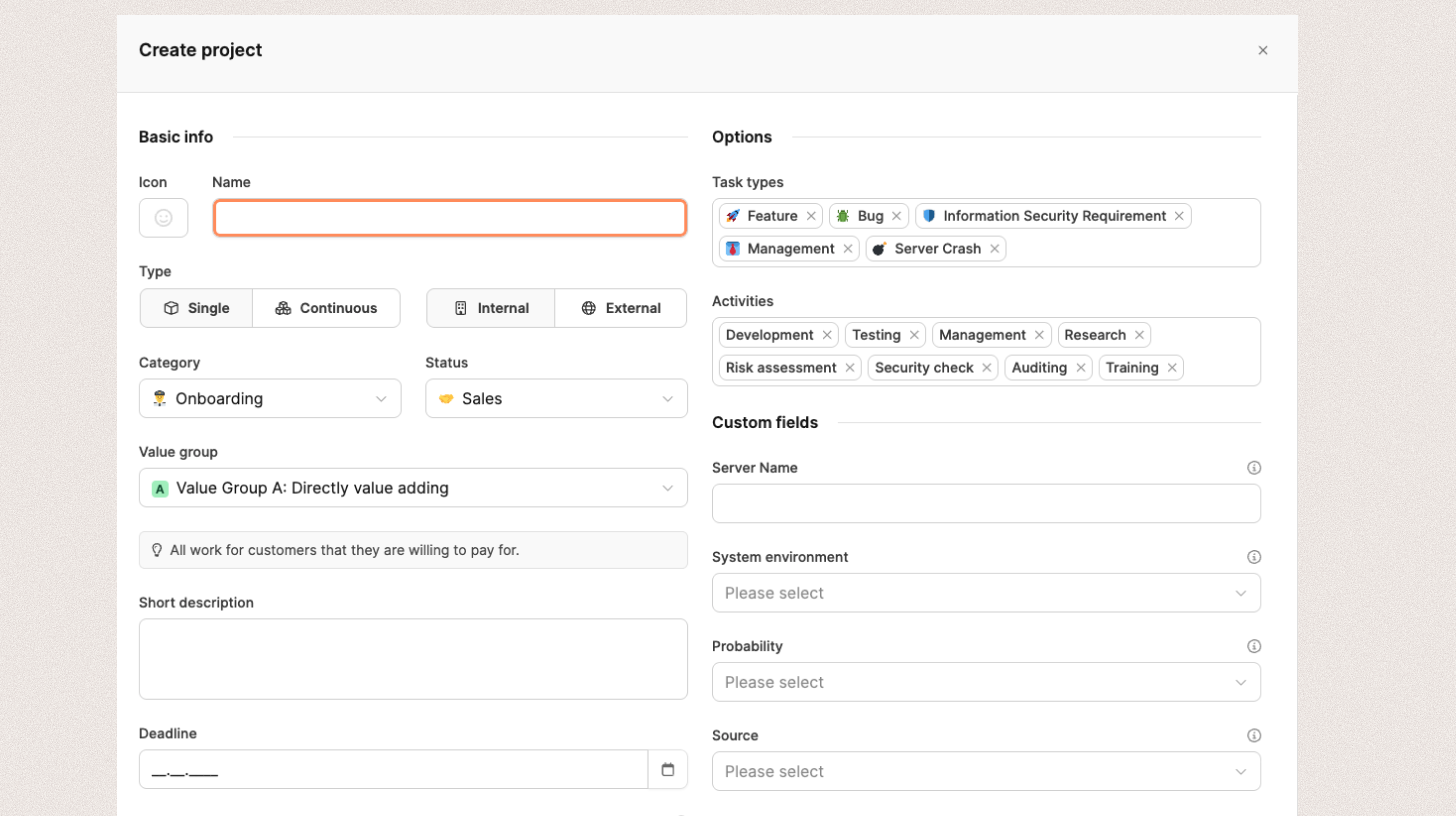Focus the Short description text area

pos(413,659)
